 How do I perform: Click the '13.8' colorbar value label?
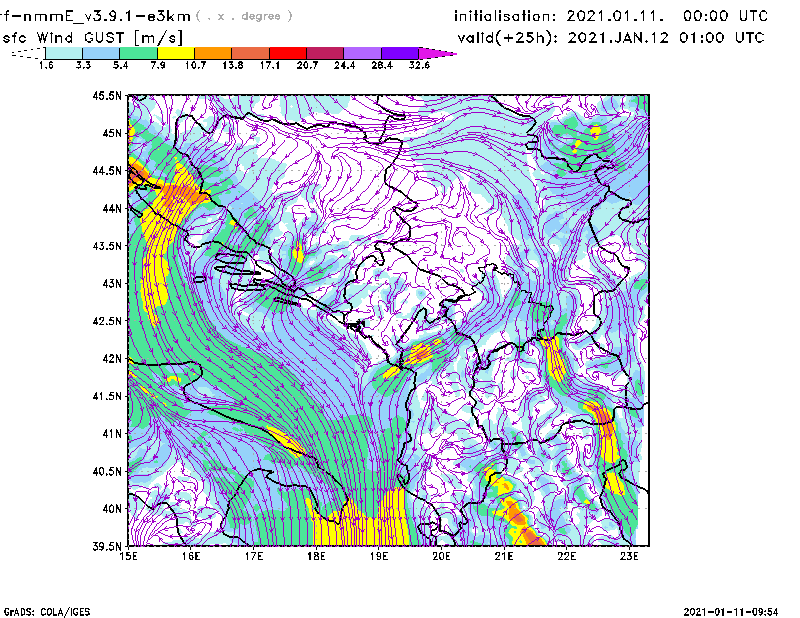(x=233, y=65)
